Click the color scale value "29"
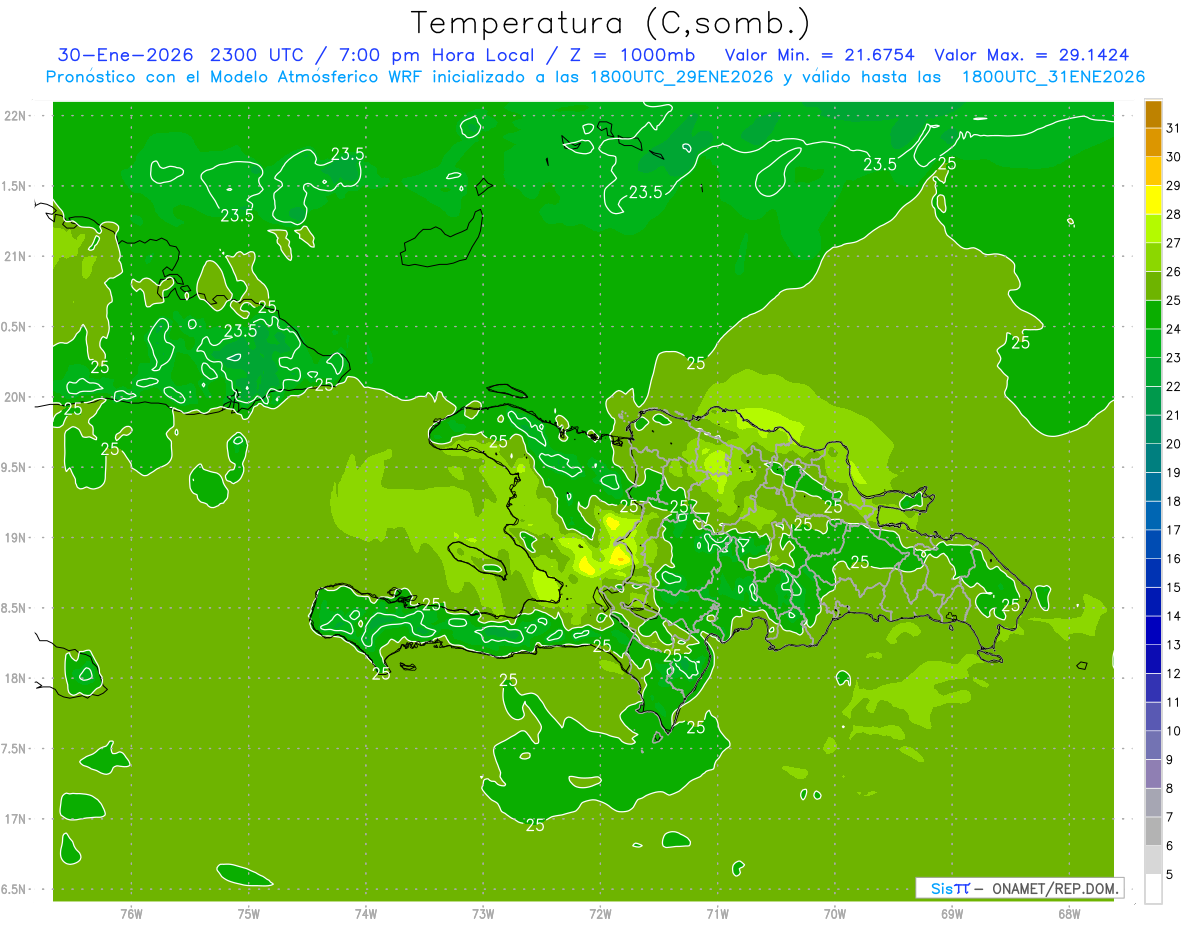1200x927 pixels. pyautogui.click(x=1173, y=185)
